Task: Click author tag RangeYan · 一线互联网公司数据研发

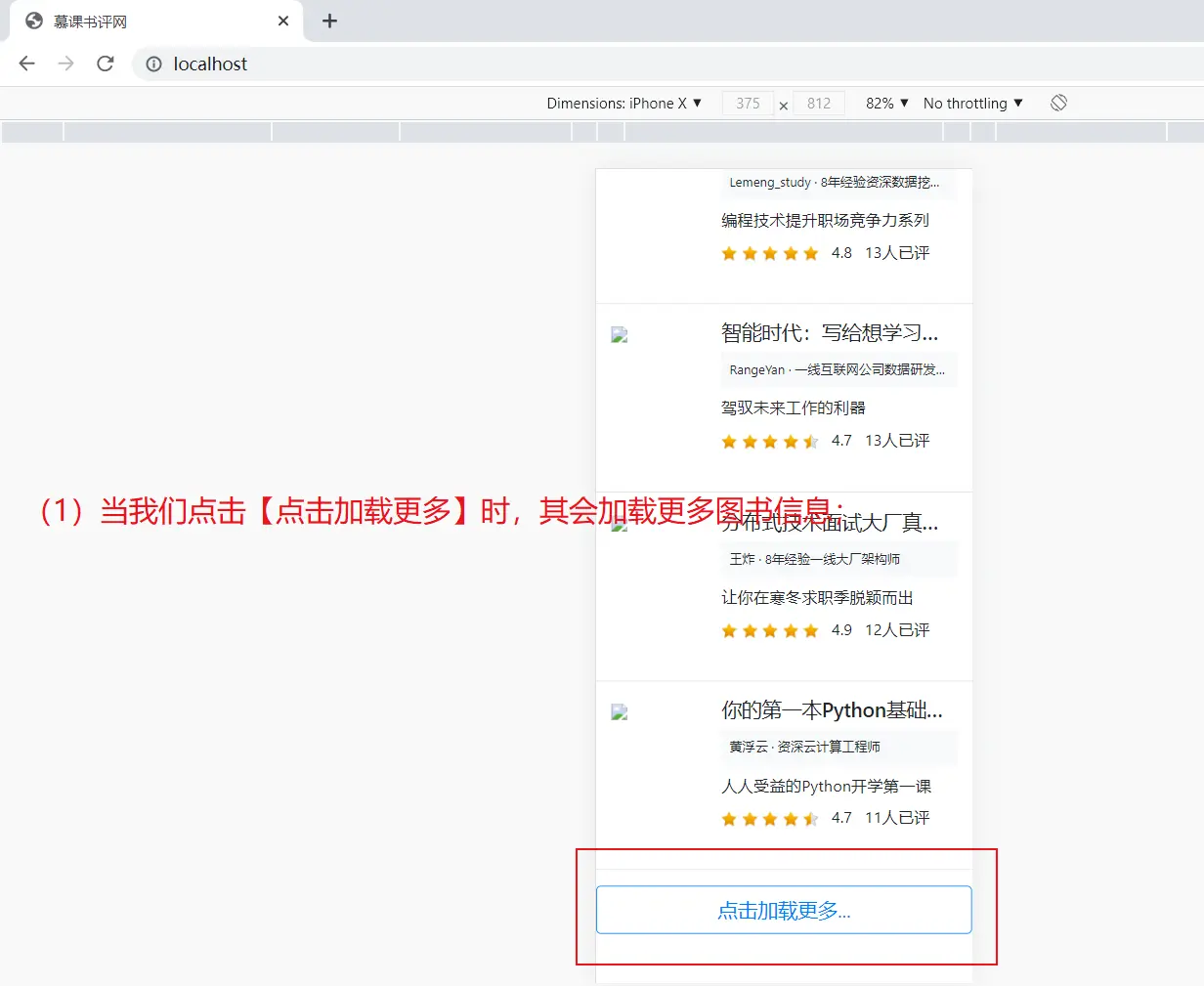Action: 838,370
